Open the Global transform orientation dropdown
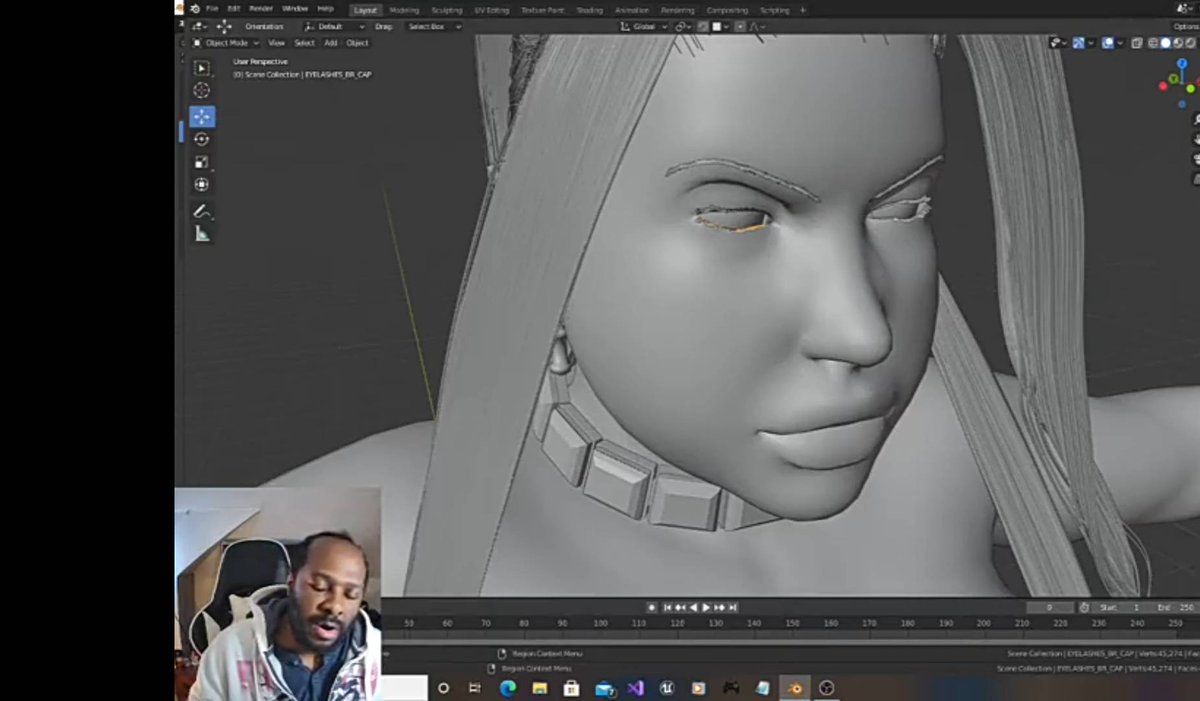The width and height of the screenshot is (1200, 701). [x=646, y=26]
